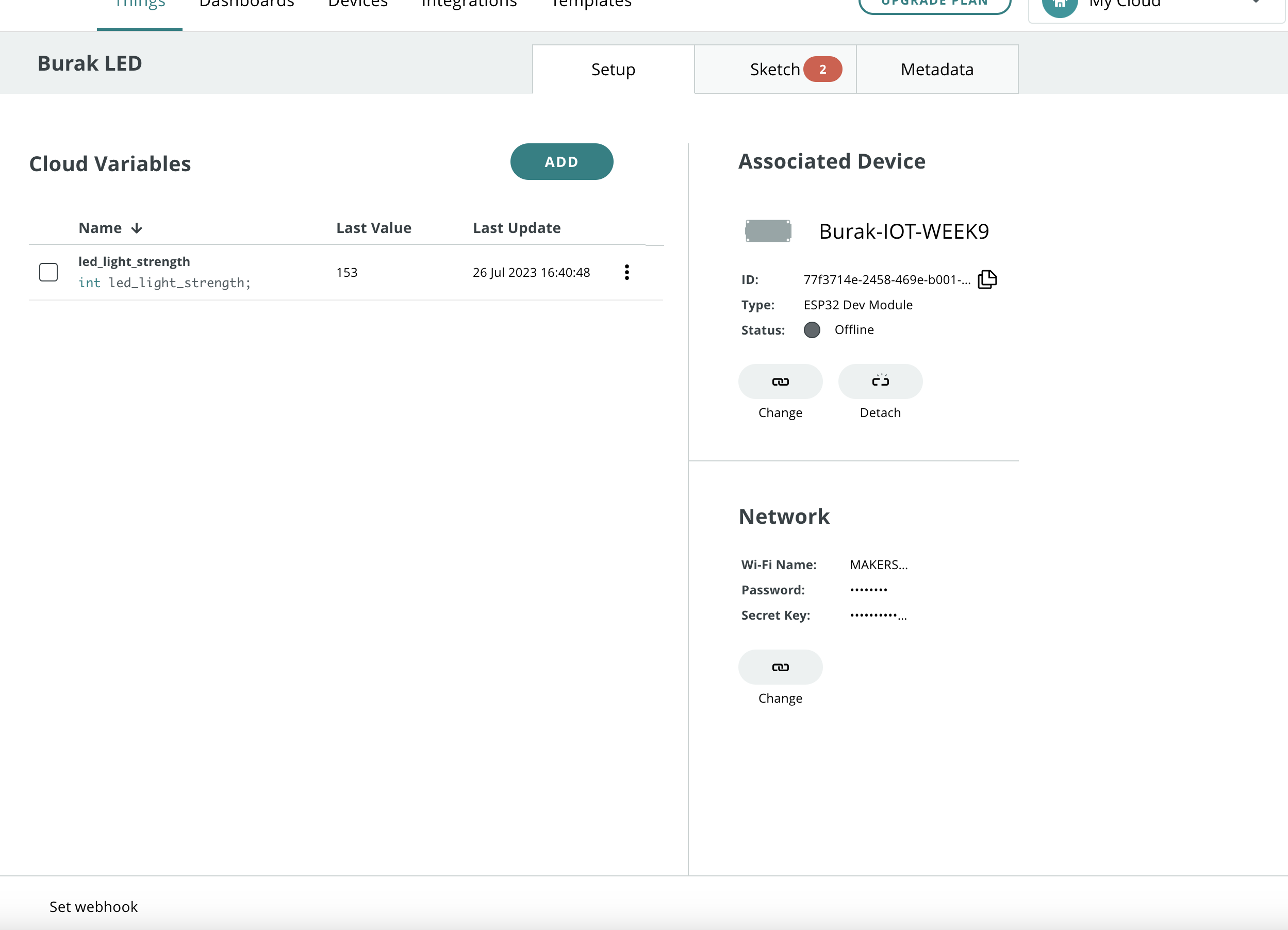Sort variables by Name column arrow

[x=136, y=228]
